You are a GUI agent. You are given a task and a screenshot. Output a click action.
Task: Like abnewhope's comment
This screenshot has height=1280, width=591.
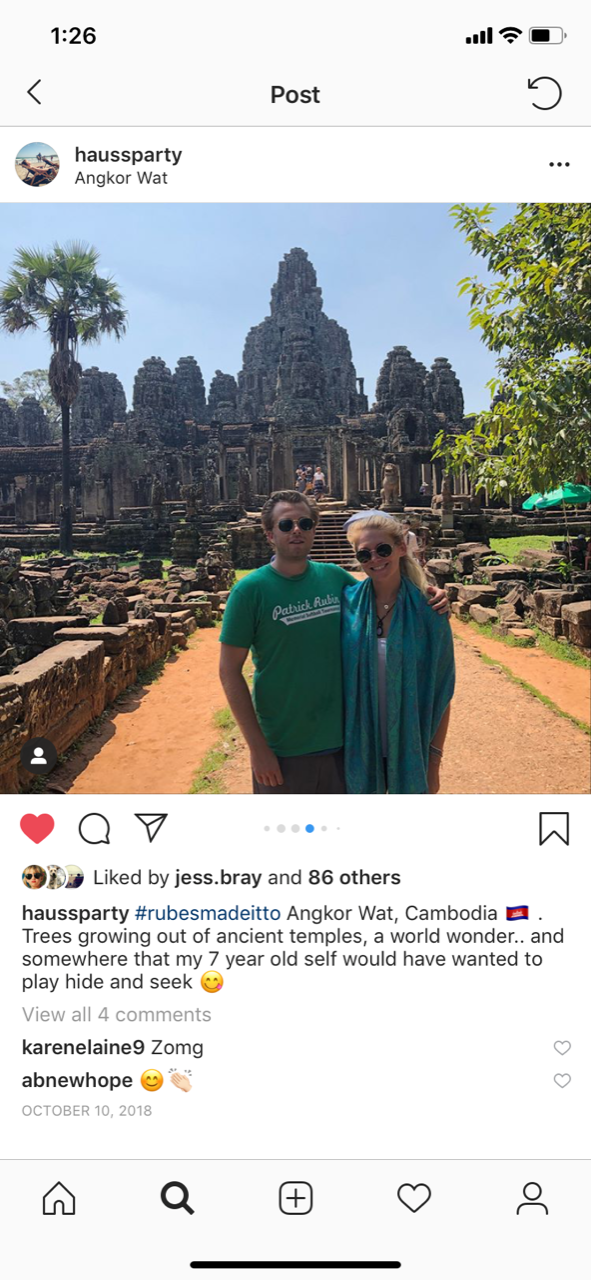point(562,1081)
